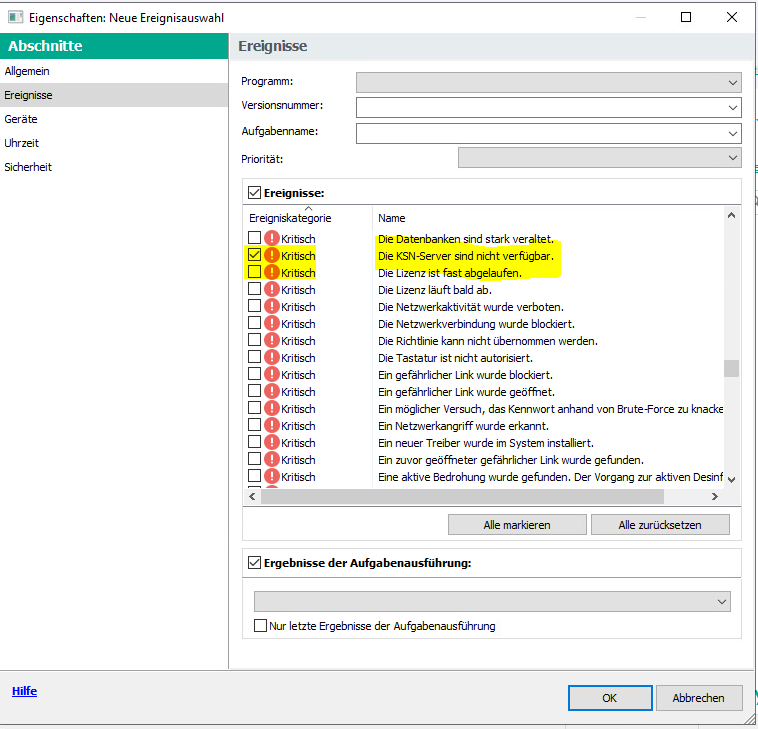Click critical icon for 'Die Netzwerkaktivität wurde verboten'
Image resolution: width=758 pixels, height=729 pixels.
[272, 306]
